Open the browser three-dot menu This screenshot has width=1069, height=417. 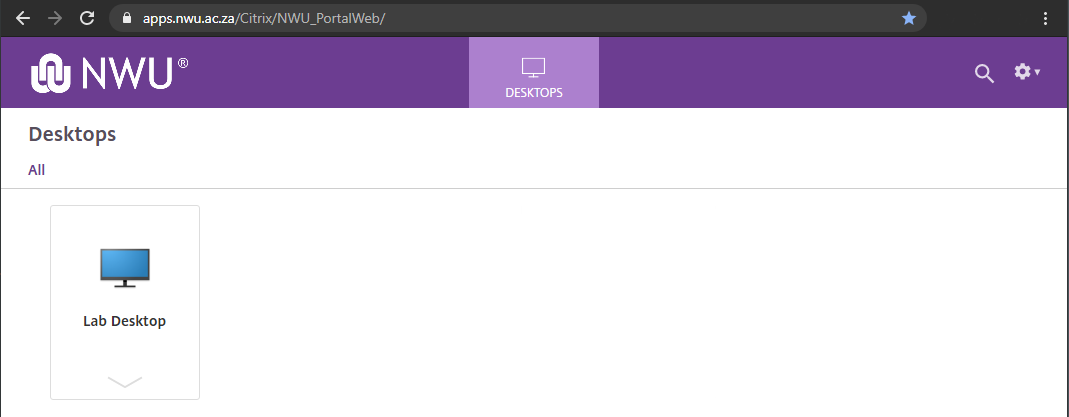[x=1046, y=18]
